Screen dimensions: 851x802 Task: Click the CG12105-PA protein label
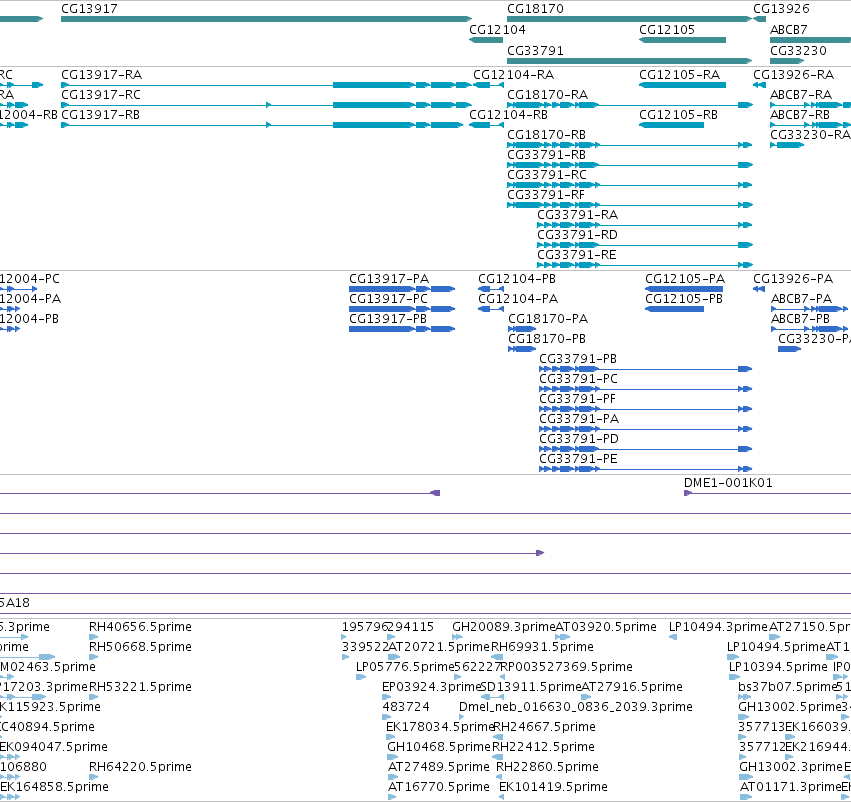pos(685,279)
